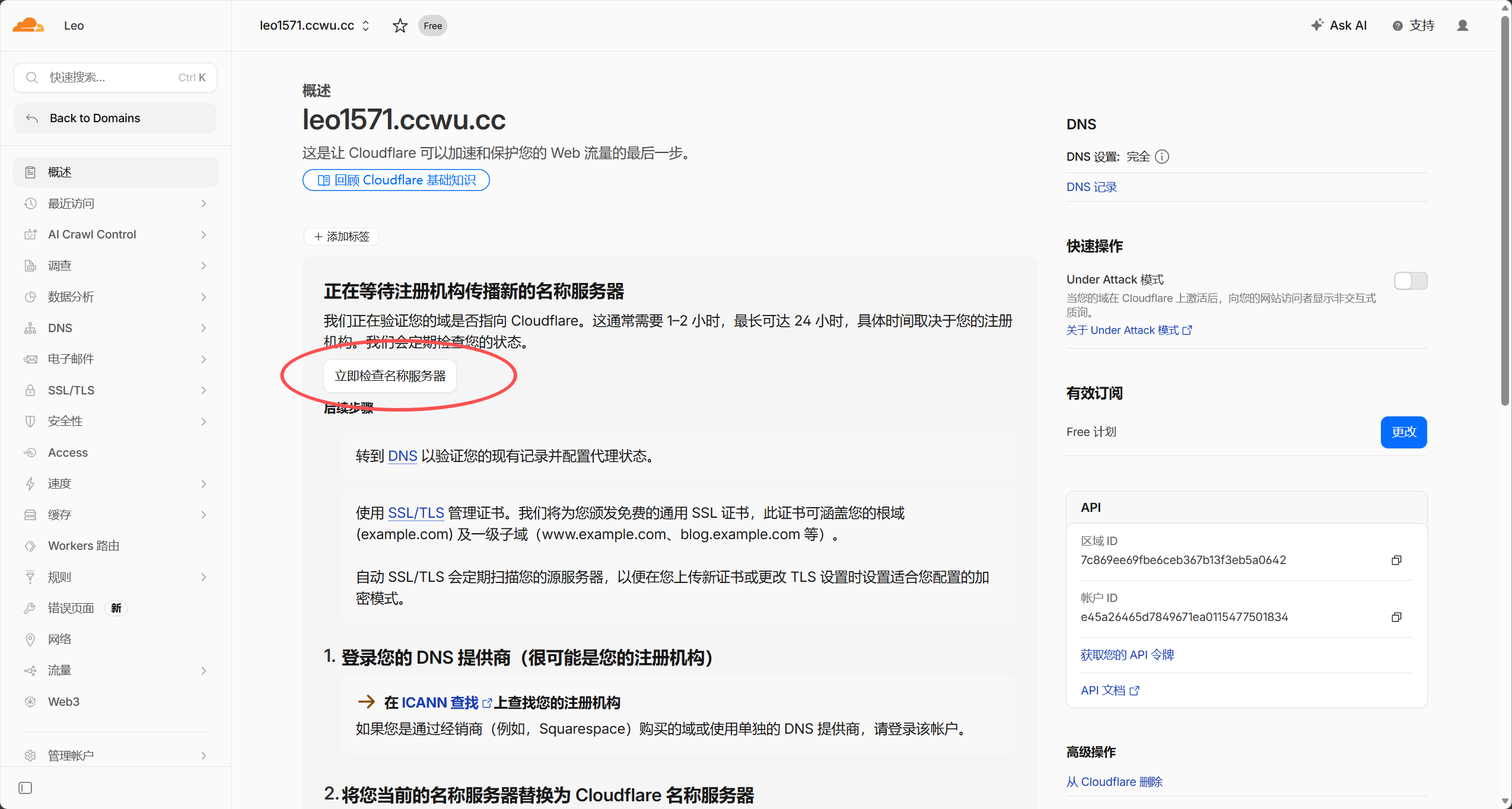Click 立即检查名称服务器 button

pyautogui.click(x=390, y=376)
